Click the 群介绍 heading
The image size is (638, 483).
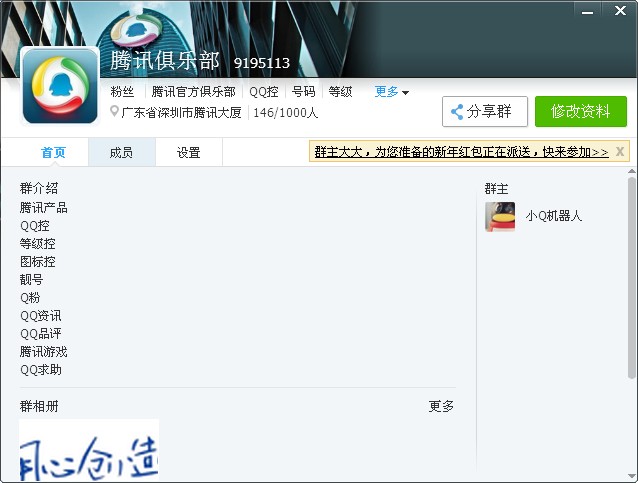39,188
